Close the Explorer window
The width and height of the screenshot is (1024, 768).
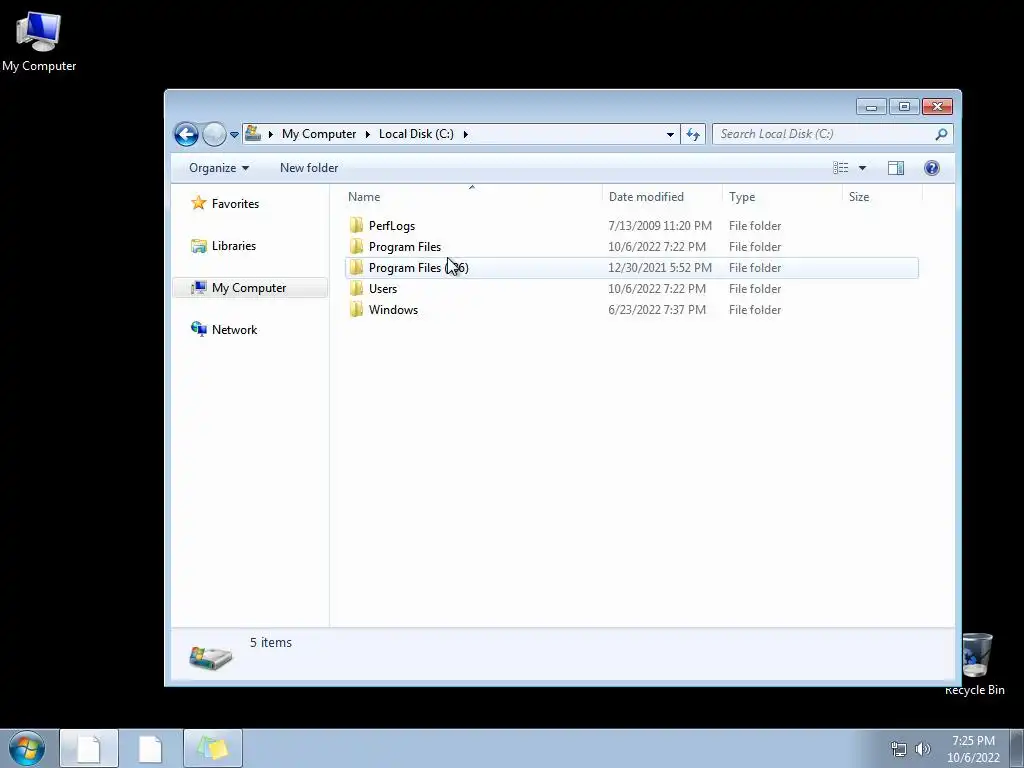coord(938,106)
